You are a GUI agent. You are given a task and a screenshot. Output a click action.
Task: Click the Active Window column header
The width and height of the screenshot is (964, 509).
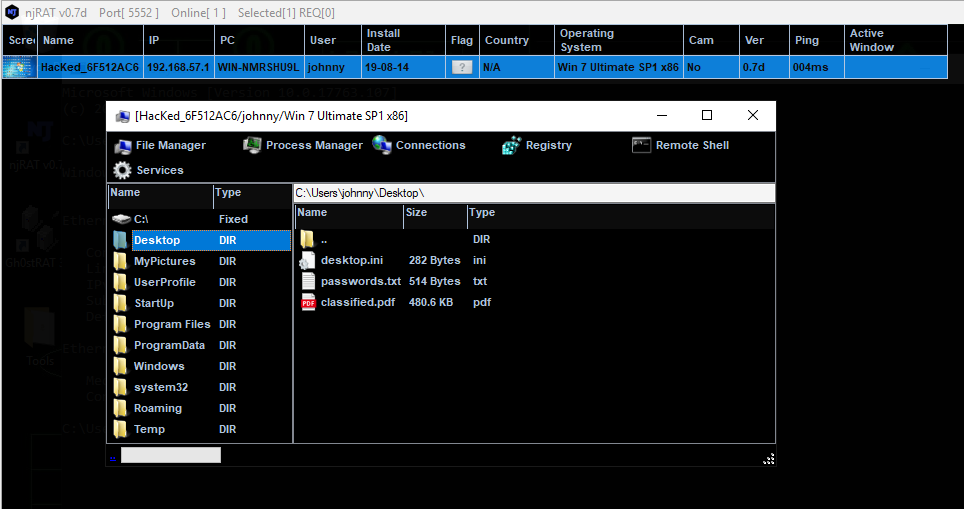point(896,40)
